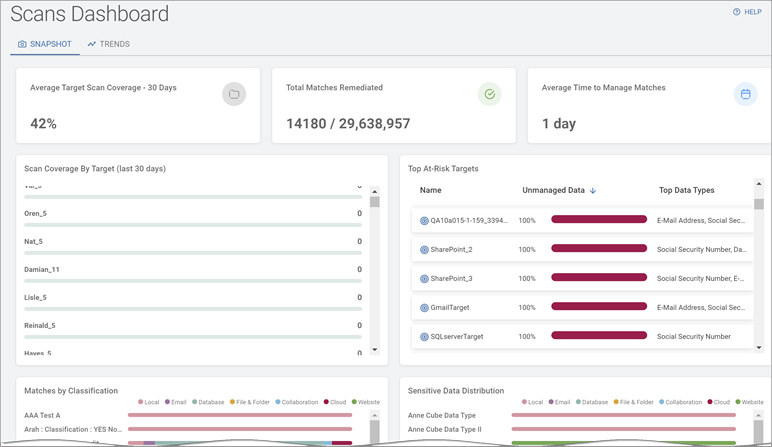Click target icon beside SharePoint_2
The height and width of the screenshot is (447, 772).
[x=424, y=249]
